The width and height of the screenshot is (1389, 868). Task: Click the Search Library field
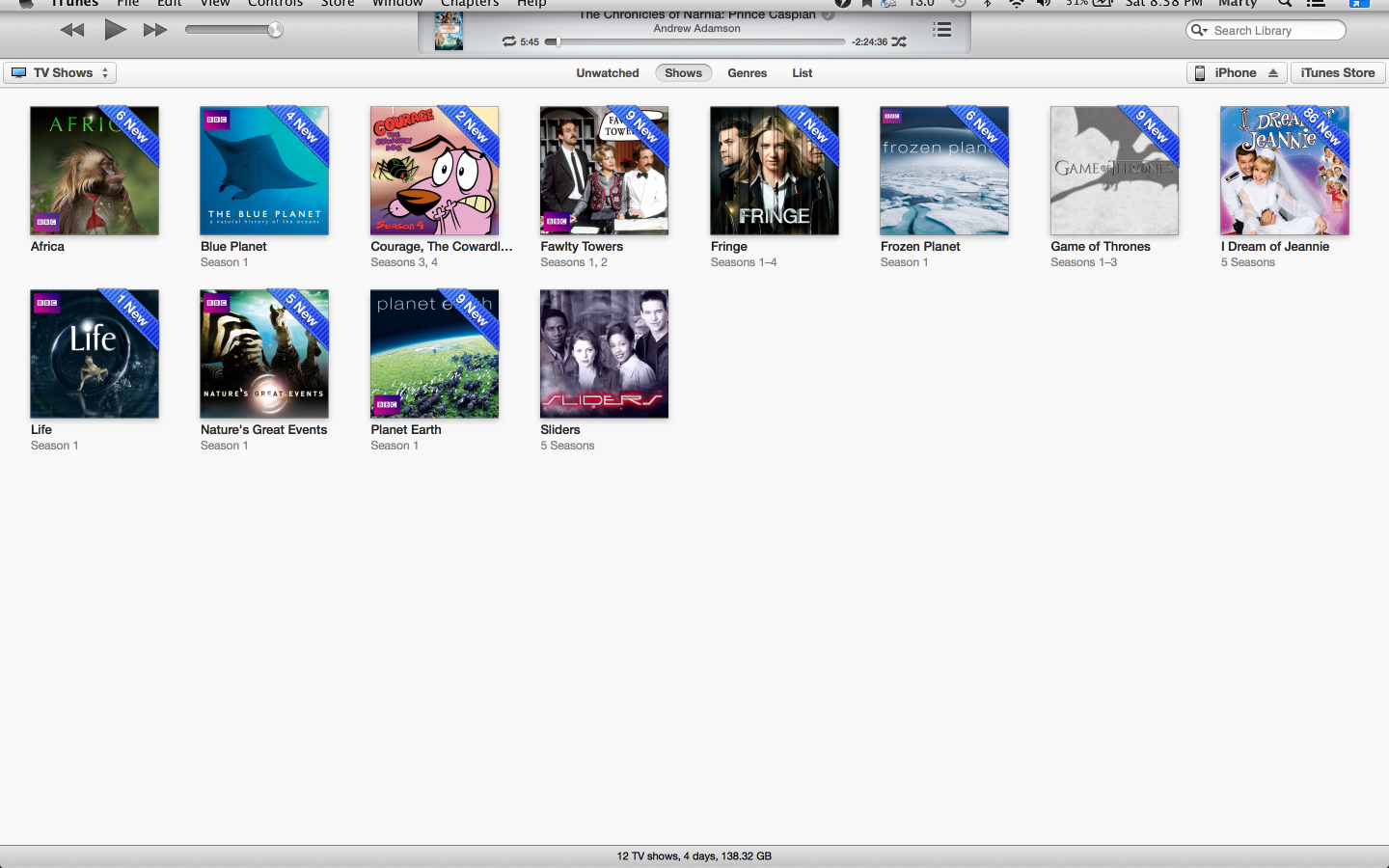(1266, 30)
